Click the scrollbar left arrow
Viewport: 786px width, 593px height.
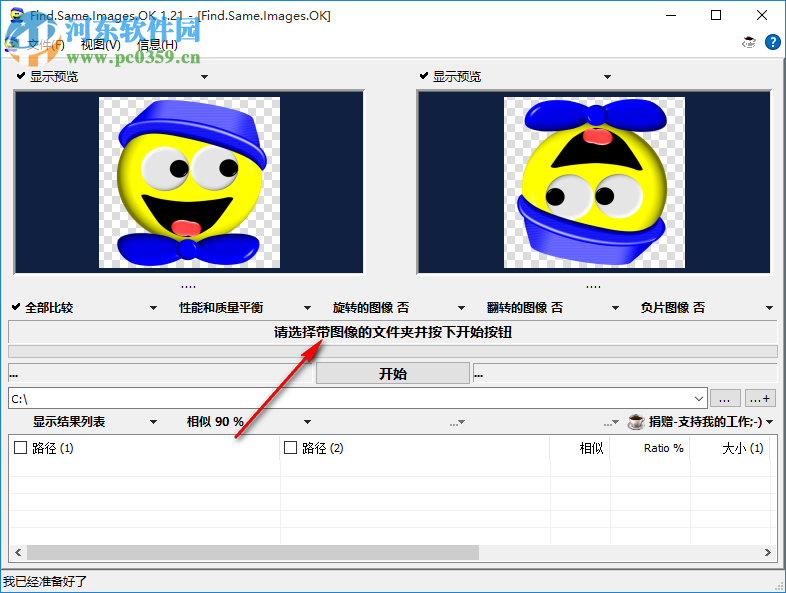pyautogui.click(x=18, y=552)
